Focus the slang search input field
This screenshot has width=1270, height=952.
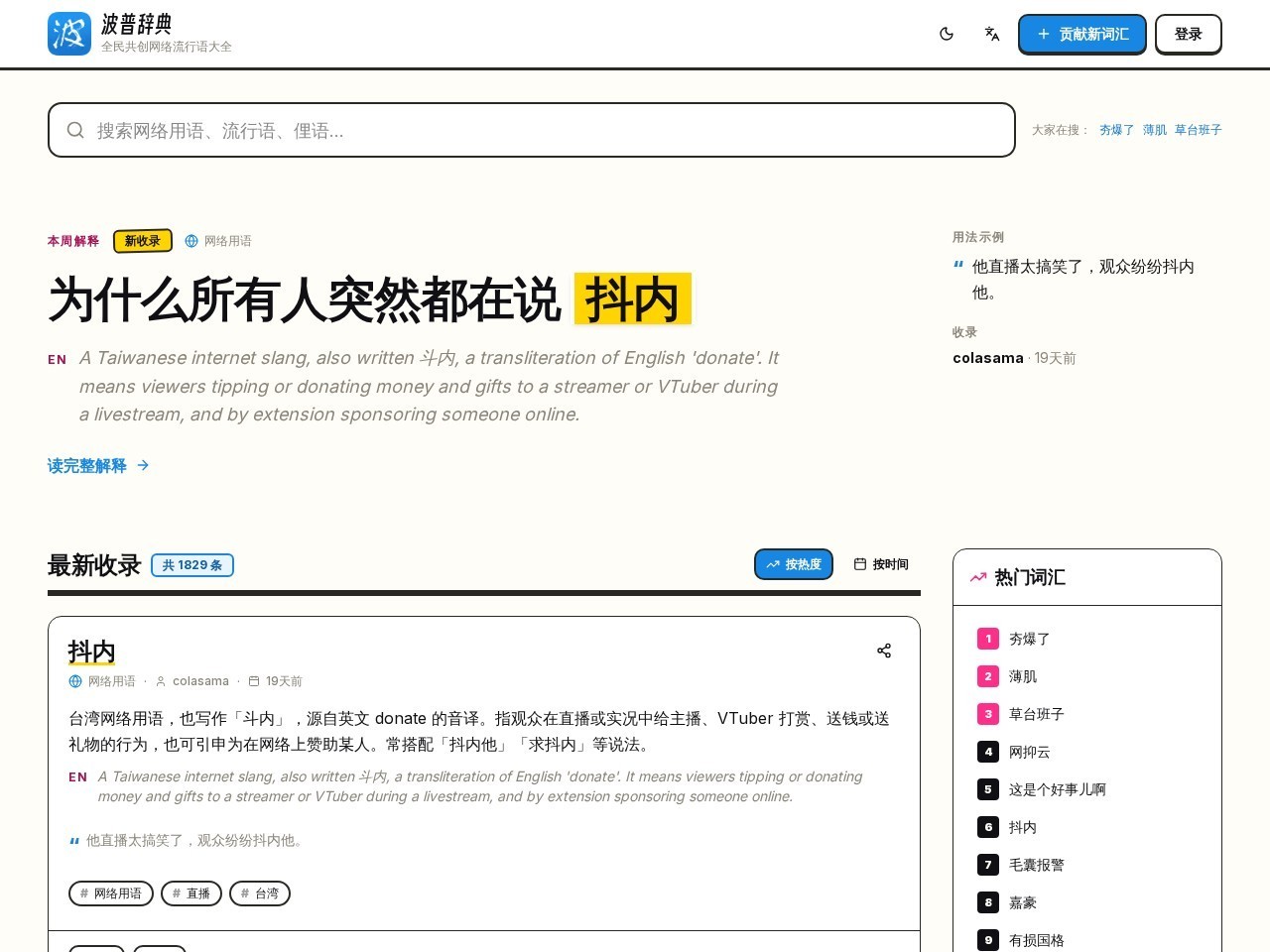(532, 130)
